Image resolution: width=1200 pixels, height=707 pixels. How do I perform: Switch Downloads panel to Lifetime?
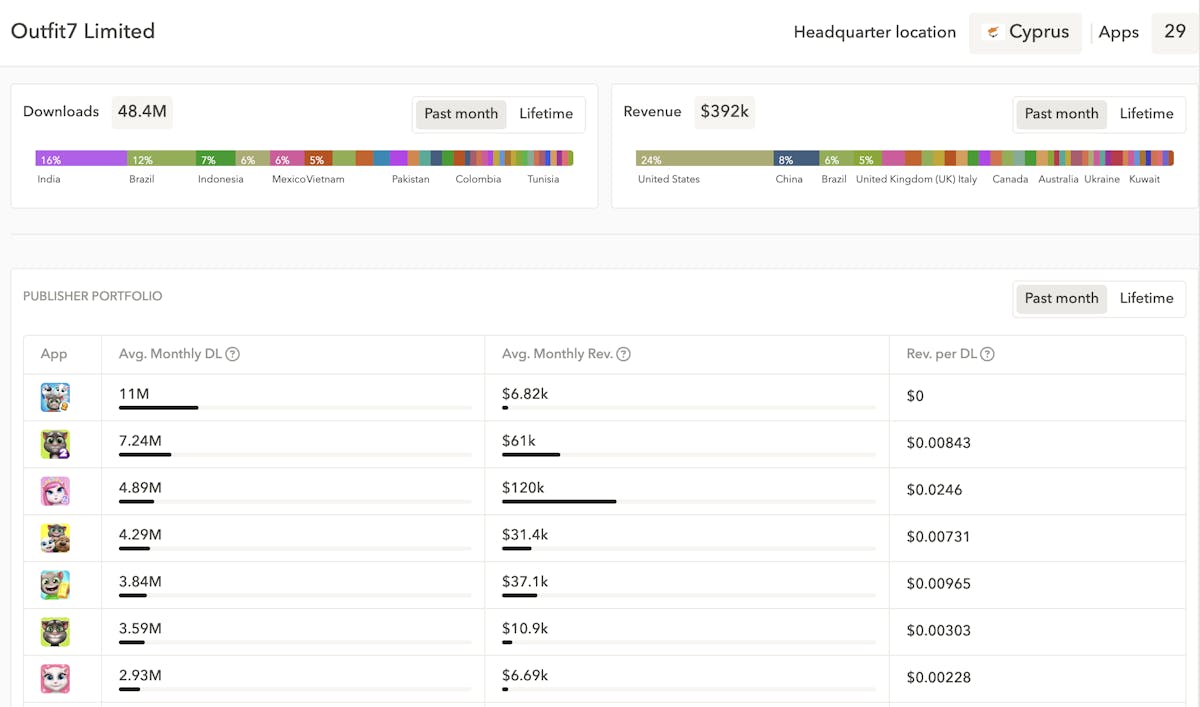point(546,114)
